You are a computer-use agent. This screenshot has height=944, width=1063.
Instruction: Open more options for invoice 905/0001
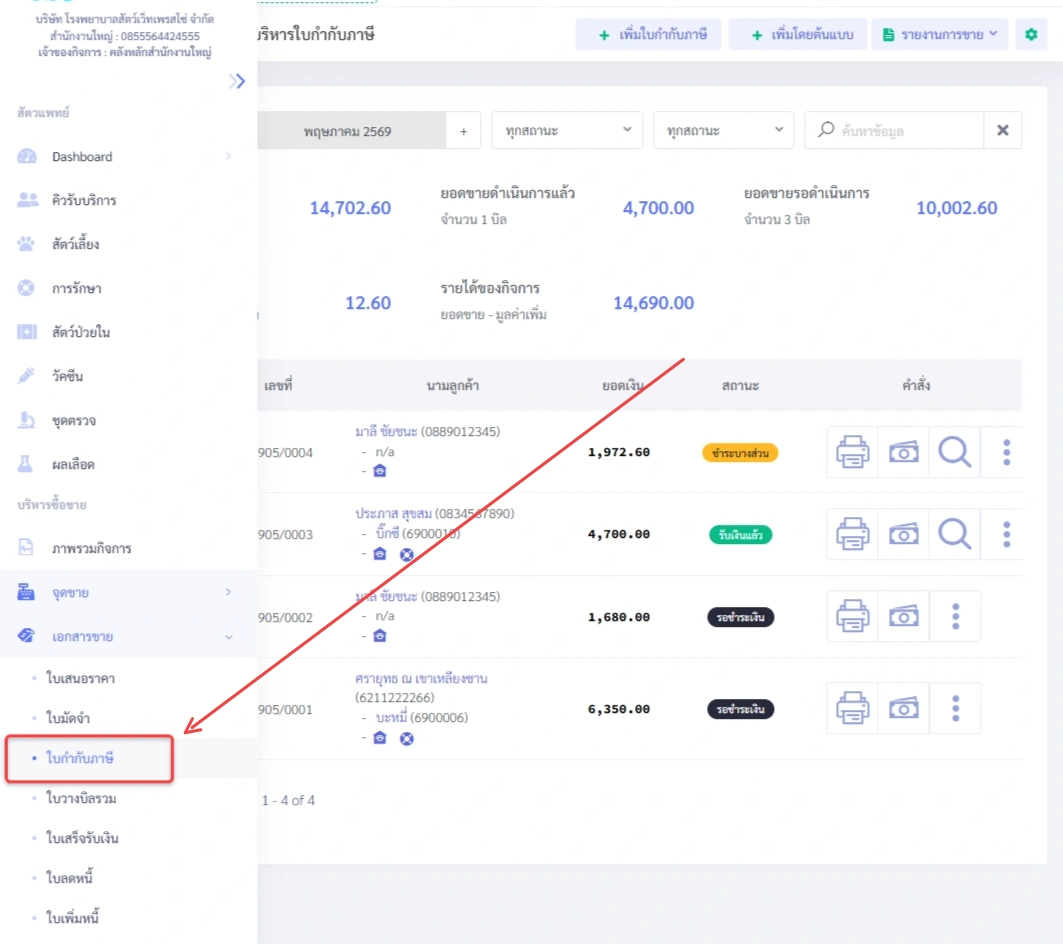955,709
